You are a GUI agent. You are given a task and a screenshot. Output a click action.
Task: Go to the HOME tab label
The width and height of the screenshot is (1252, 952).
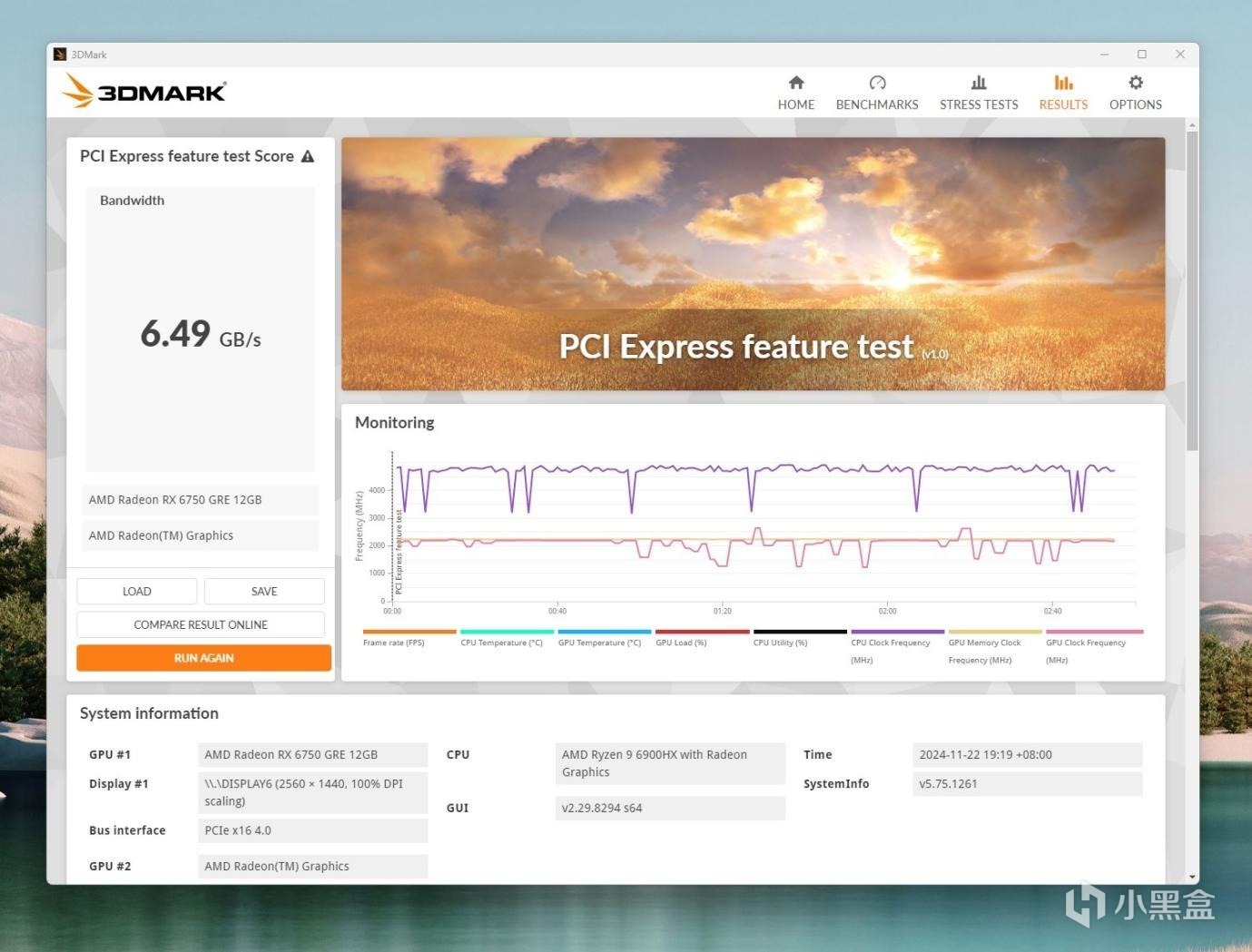click(x=796, y=104)
